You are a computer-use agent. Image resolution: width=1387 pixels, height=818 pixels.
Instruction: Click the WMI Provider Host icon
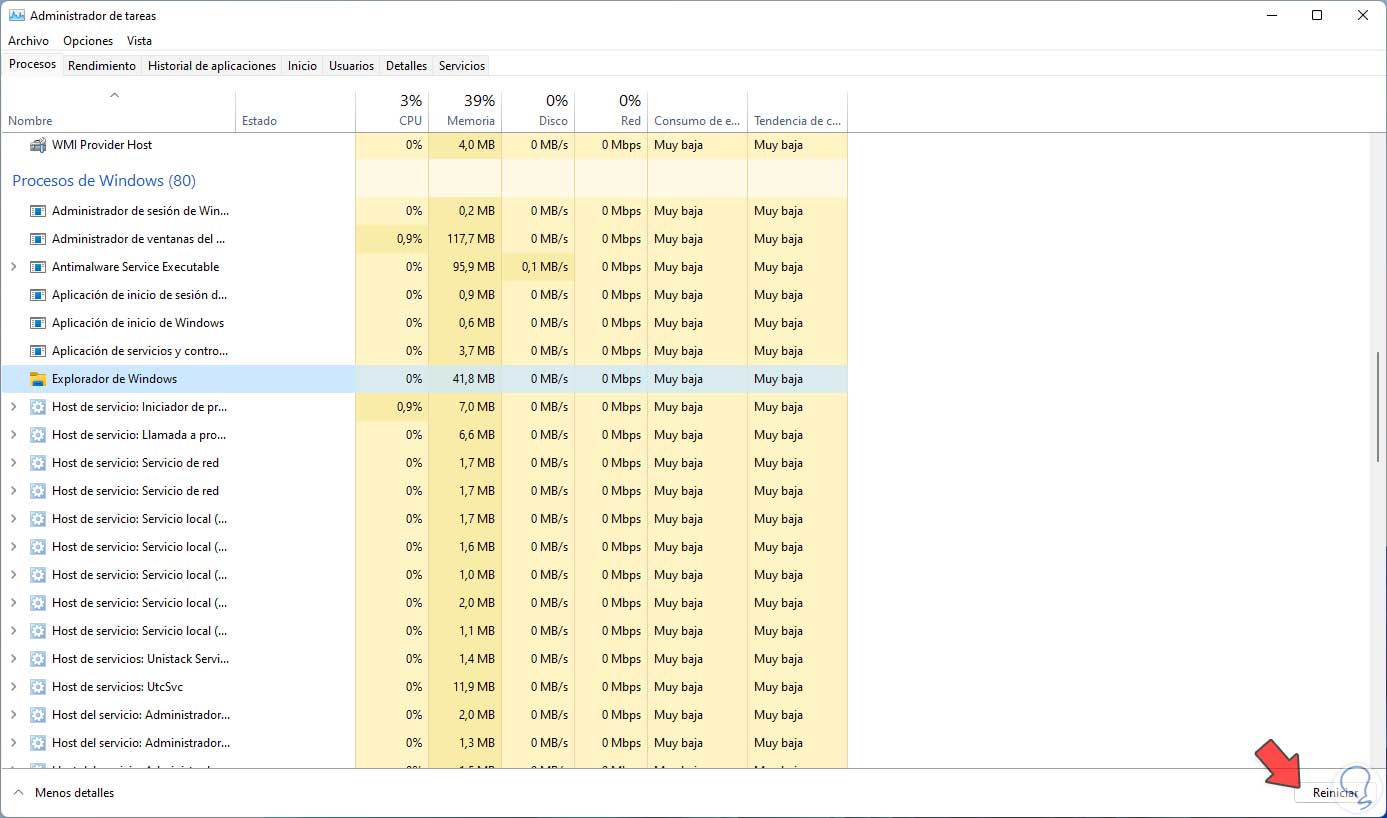click(x=38, y=145)
